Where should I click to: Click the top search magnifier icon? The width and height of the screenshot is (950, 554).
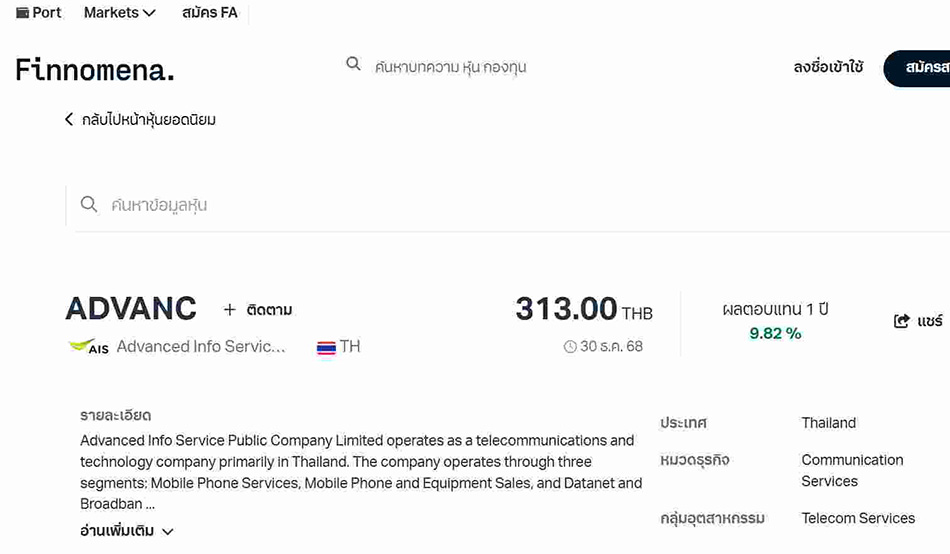pyautogui.click(x=353, y=65)
